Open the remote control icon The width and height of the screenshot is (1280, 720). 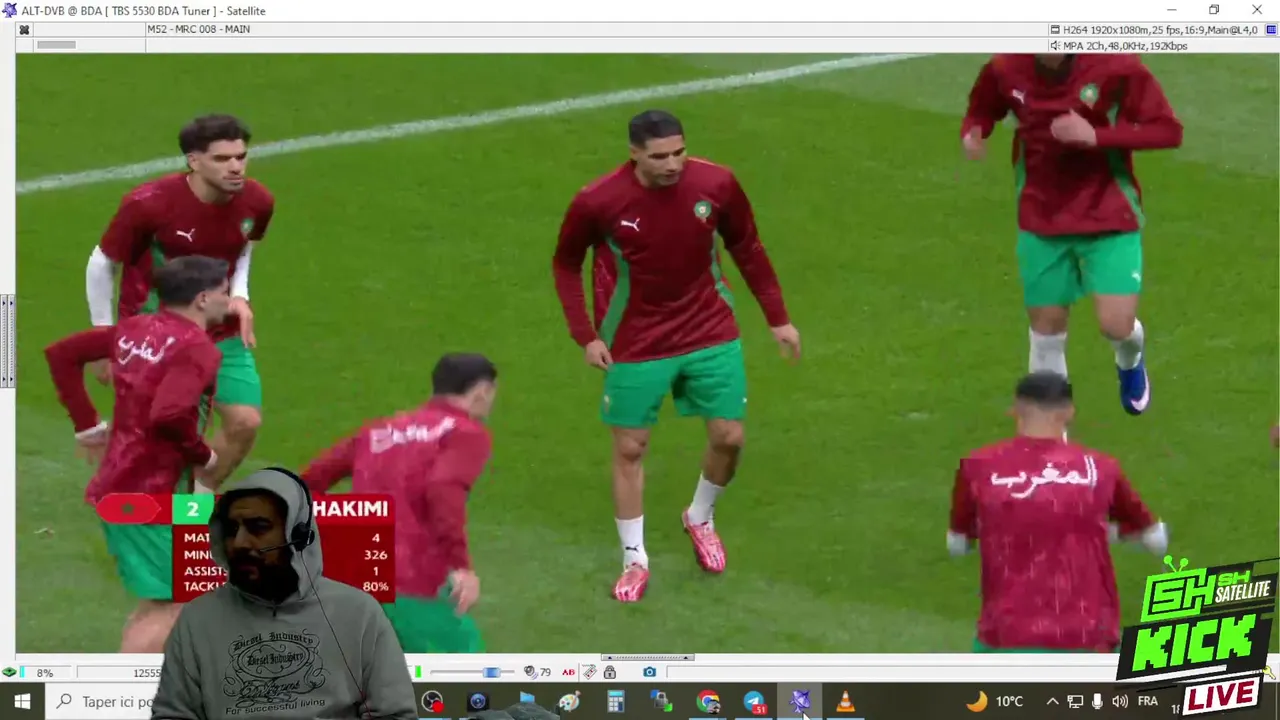pos(590,672)
